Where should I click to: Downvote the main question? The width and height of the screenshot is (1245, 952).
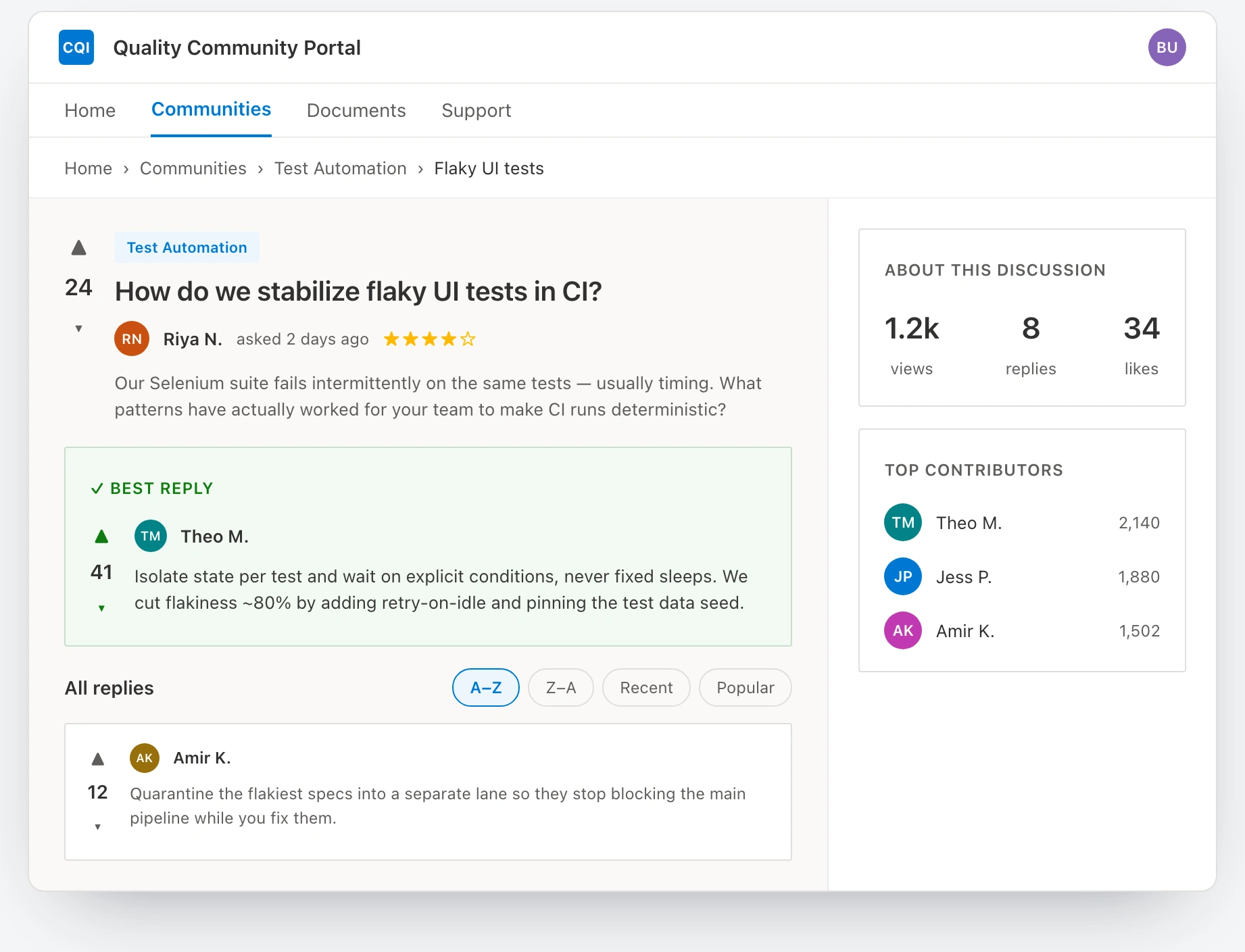(x=78, y=328)
